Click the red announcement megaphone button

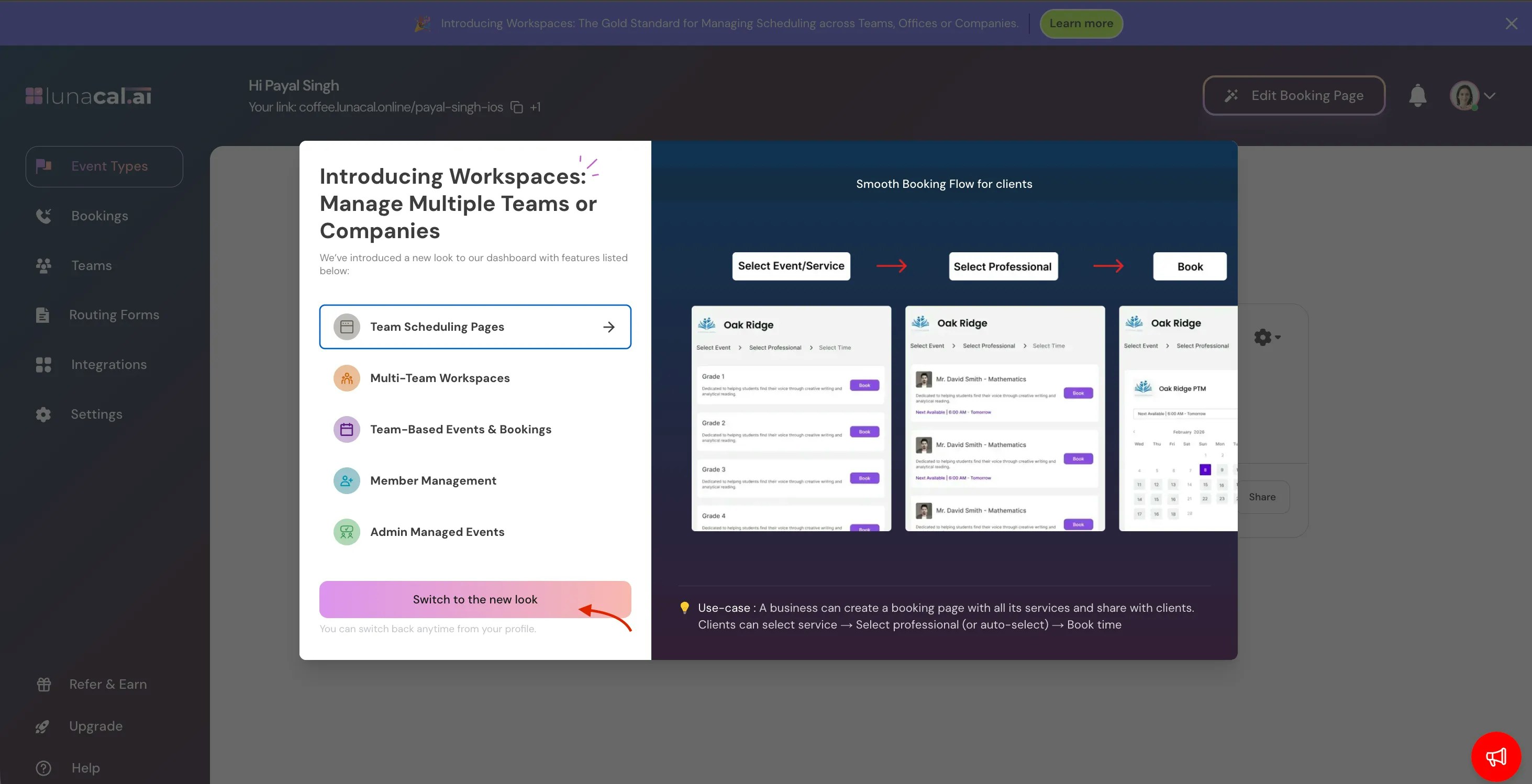tap(1496, 756)
